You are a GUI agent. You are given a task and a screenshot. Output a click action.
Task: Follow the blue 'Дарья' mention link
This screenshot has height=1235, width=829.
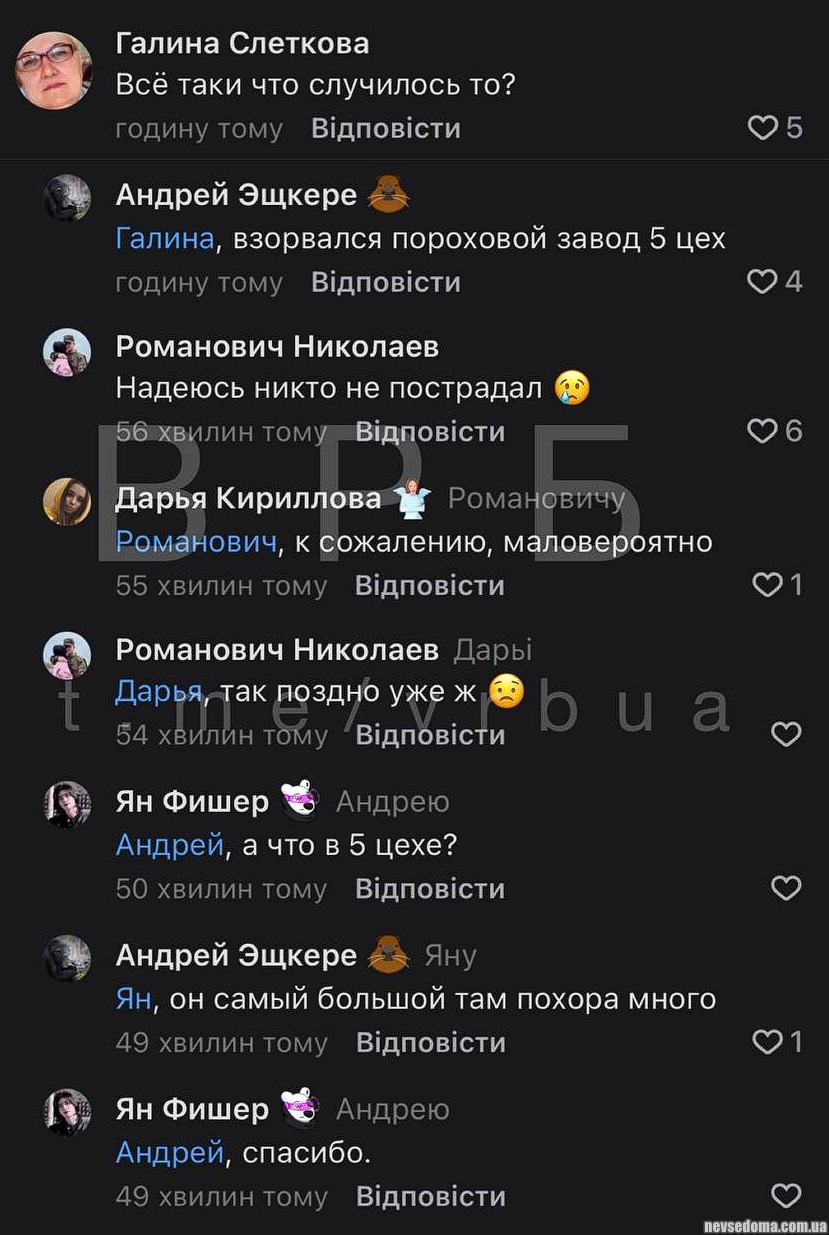tap(159, 692)
